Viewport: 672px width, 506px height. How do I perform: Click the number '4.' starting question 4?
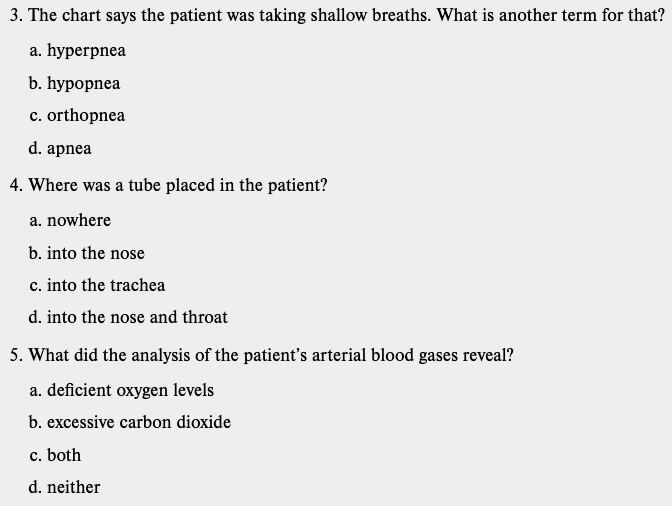pyautogui.click(x=13, y=185)
